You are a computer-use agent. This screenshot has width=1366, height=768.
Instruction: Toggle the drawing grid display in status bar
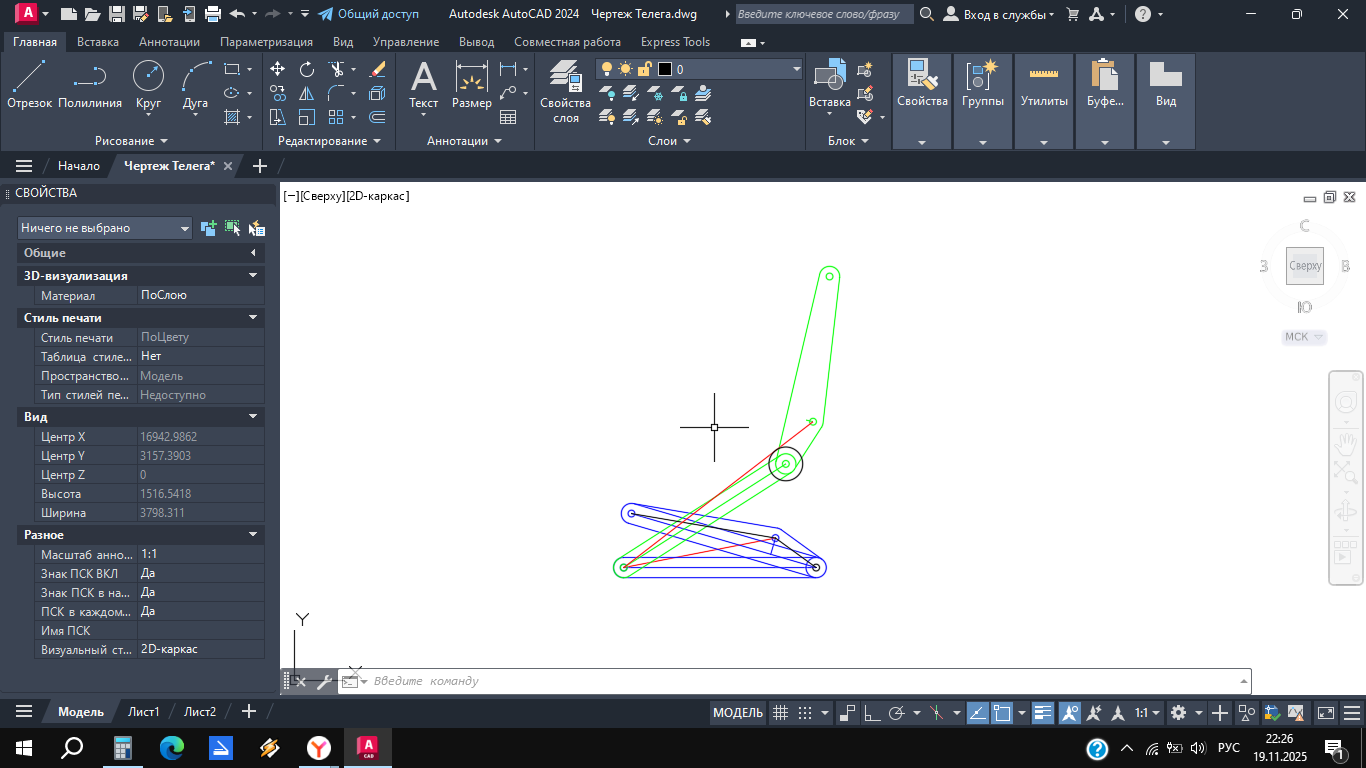point(781,713)
